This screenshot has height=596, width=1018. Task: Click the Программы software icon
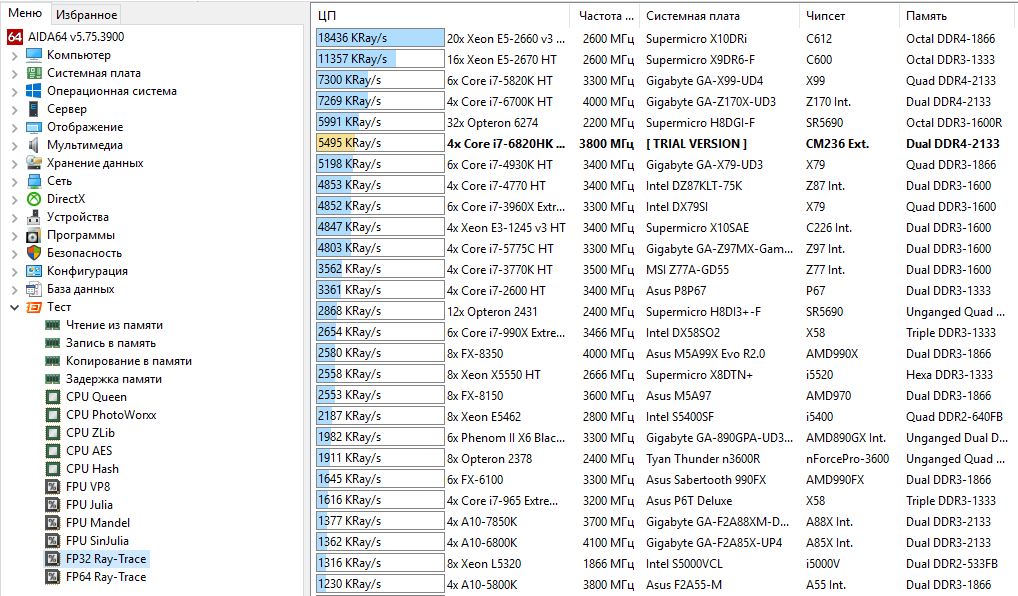[x=34, y=235]
